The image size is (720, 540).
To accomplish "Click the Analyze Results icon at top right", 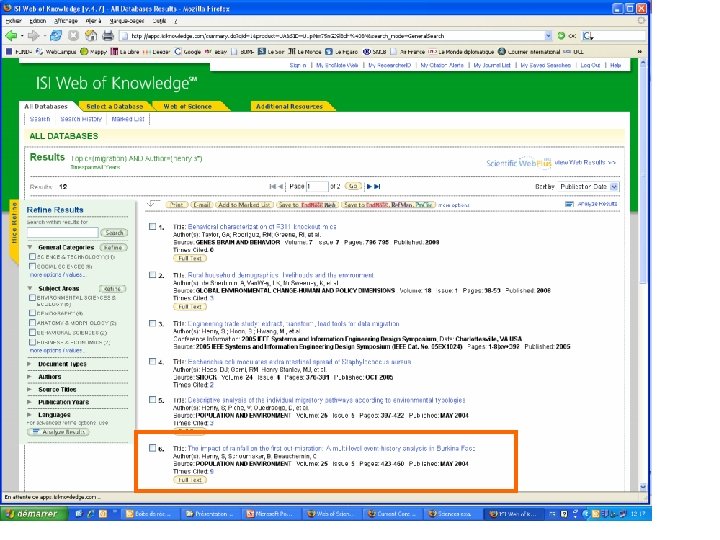I will [x=569, y=204].
